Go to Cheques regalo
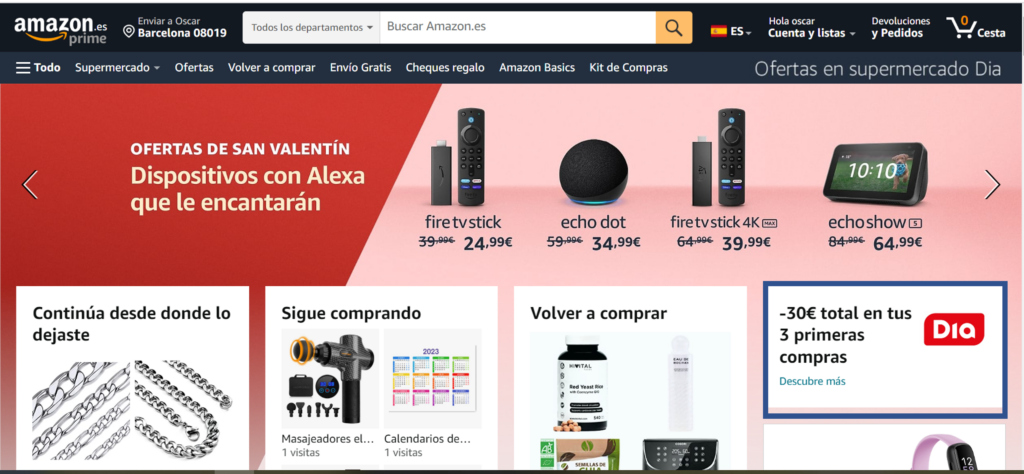Viewport: 1024px width, 474px height. click(x=445, y=67)
